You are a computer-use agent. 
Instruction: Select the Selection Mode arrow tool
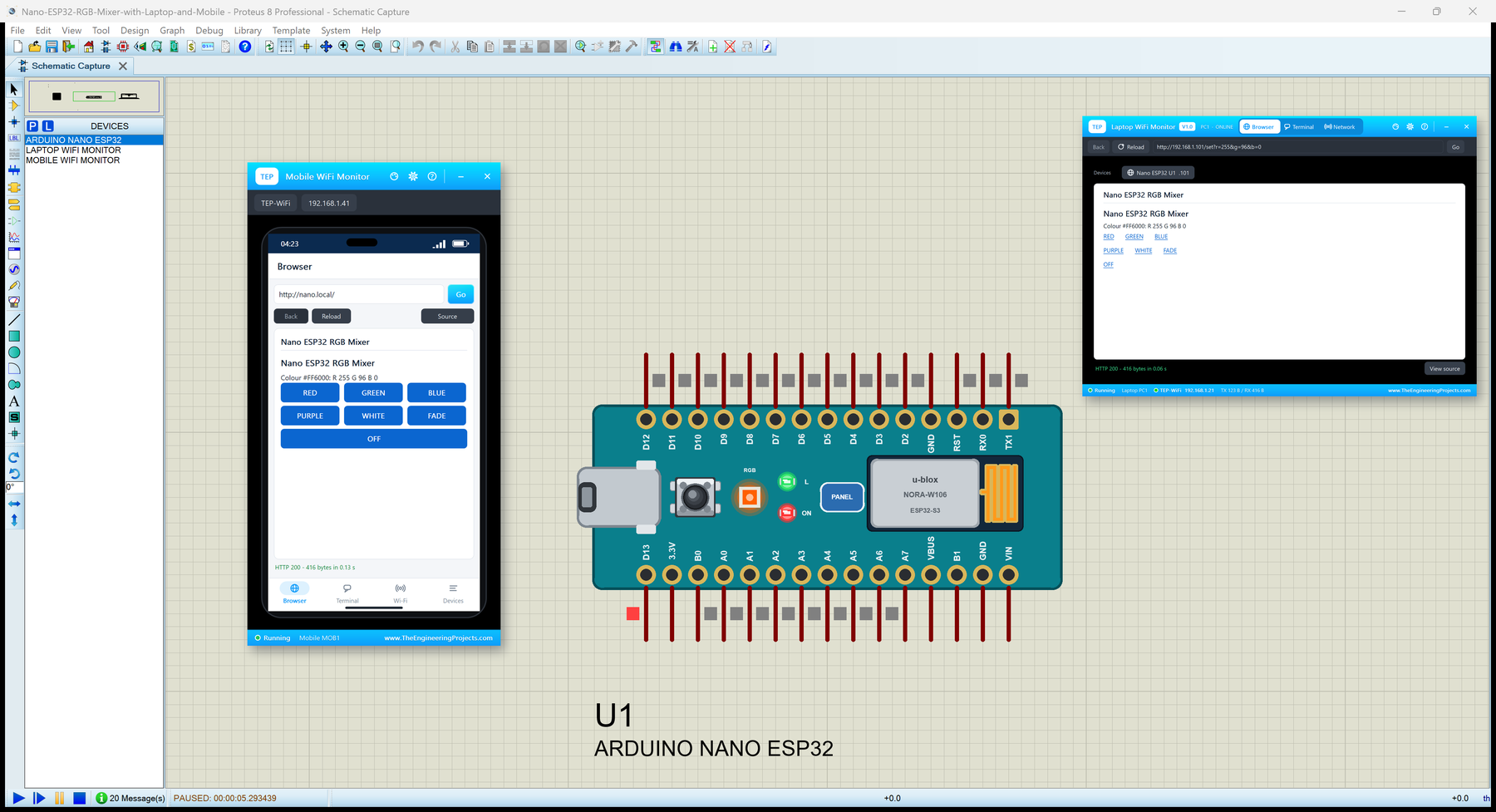coord(14,89)
